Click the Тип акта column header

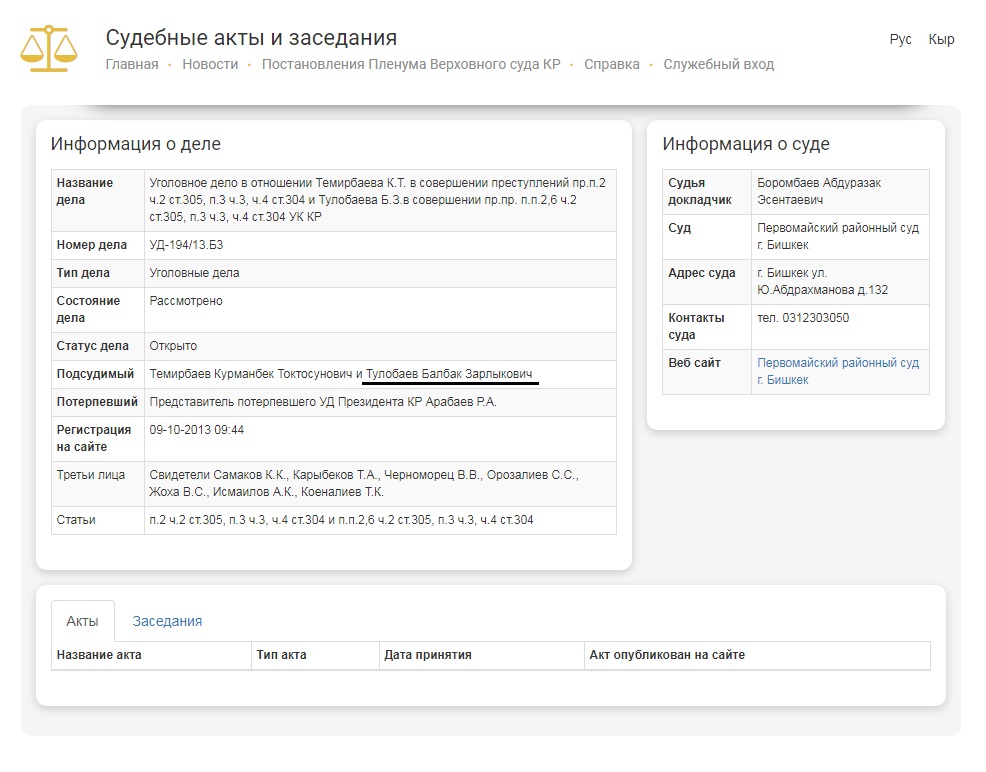pyautogui.click(x=281, y=655)
